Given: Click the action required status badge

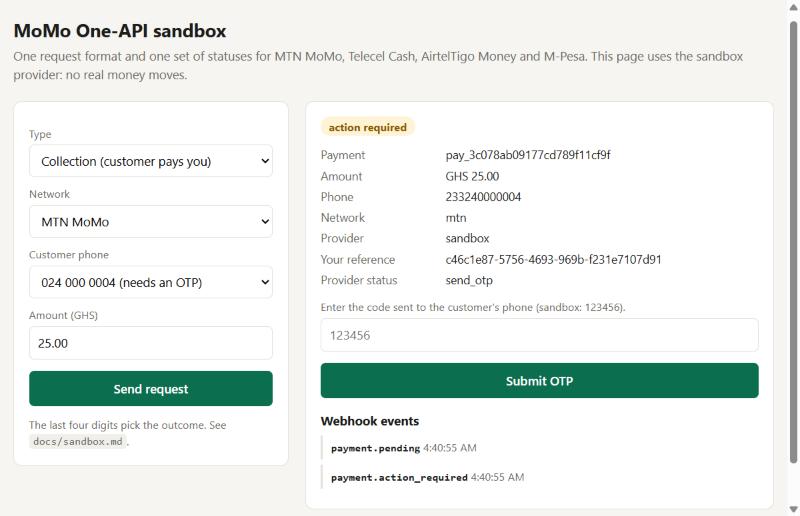Looking at the screenshot, I should coord(367,127).
